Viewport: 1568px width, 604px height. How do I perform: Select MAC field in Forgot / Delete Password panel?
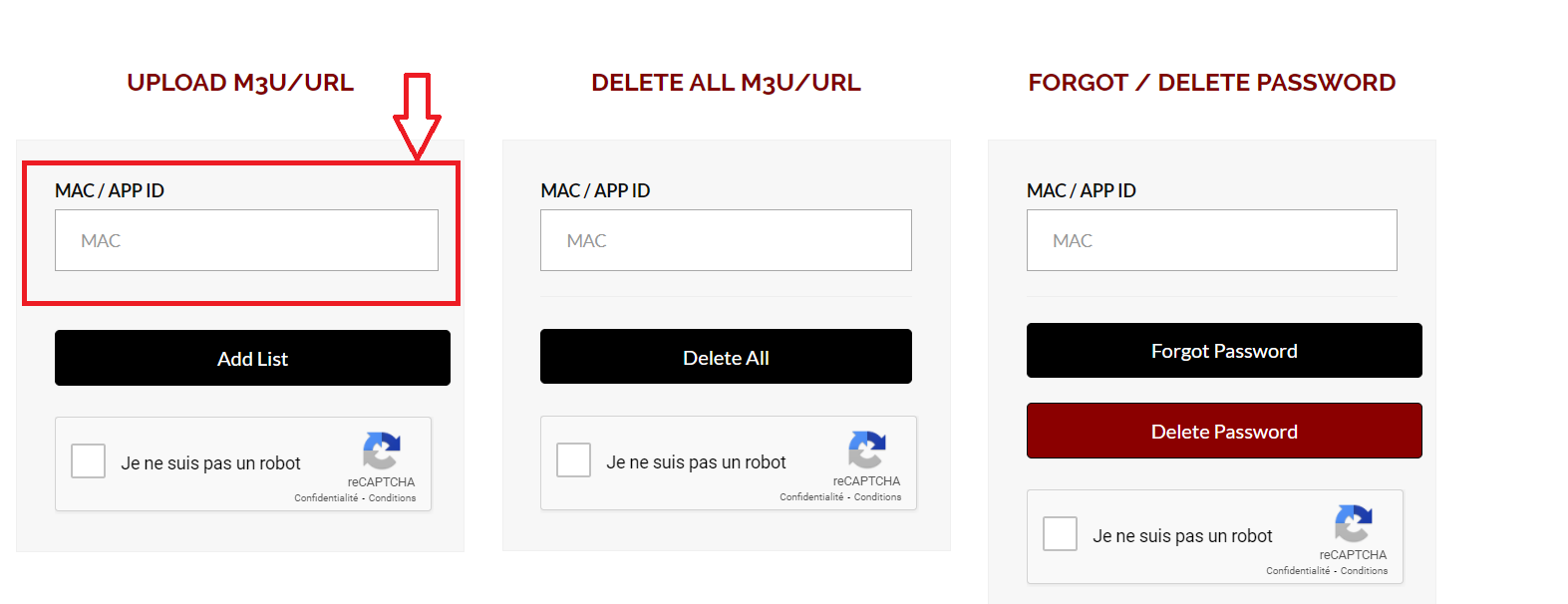1211,240
